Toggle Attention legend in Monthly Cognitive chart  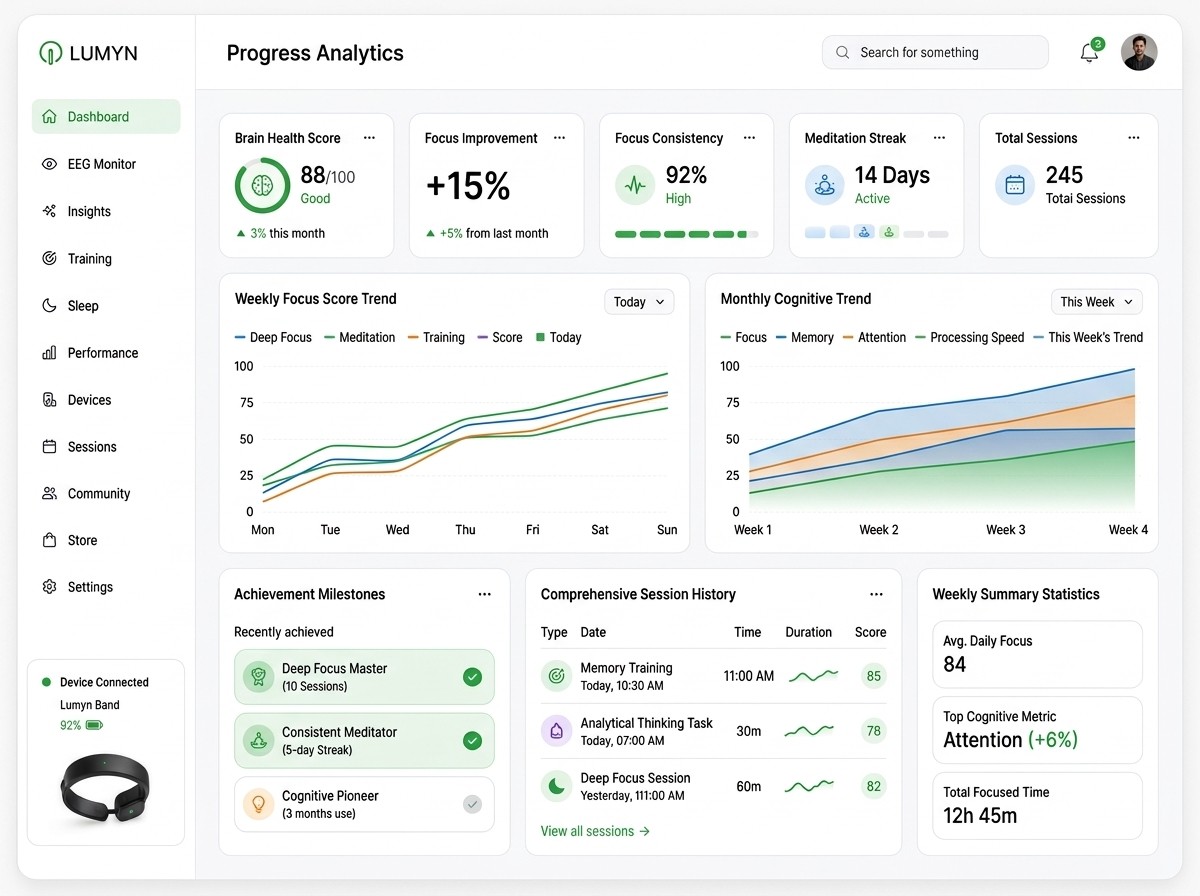click(875, 338)
